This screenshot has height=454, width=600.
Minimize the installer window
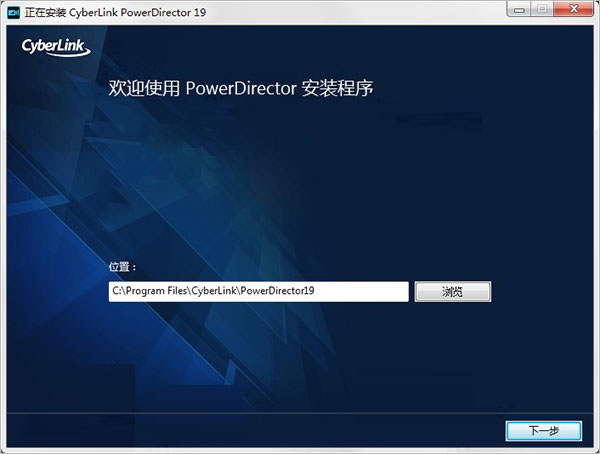pos(519,9)
